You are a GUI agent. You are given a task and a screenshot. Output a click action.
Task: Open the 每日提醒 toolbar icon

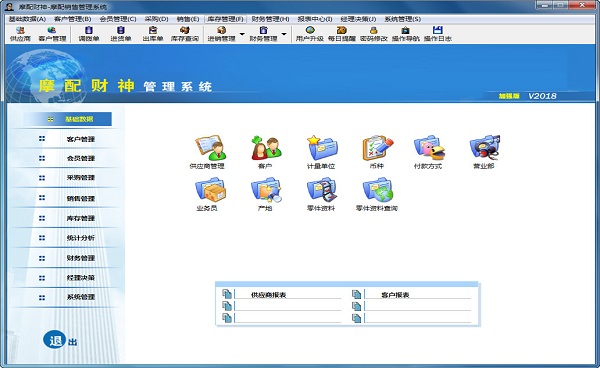[x=342, y=34]
